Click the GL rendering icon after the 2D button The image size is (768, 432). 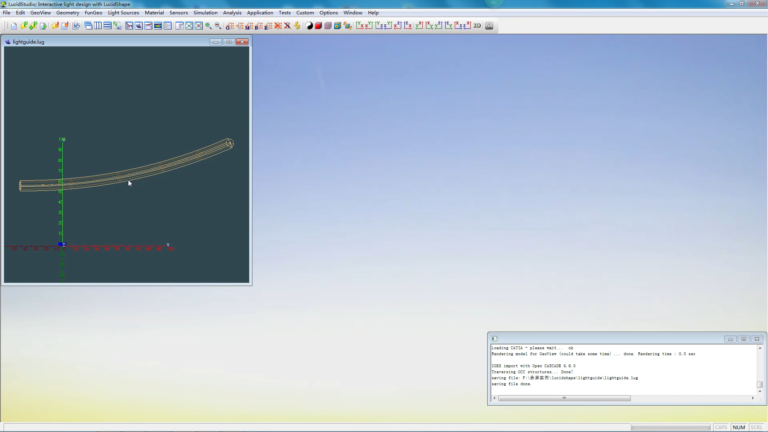489,25
